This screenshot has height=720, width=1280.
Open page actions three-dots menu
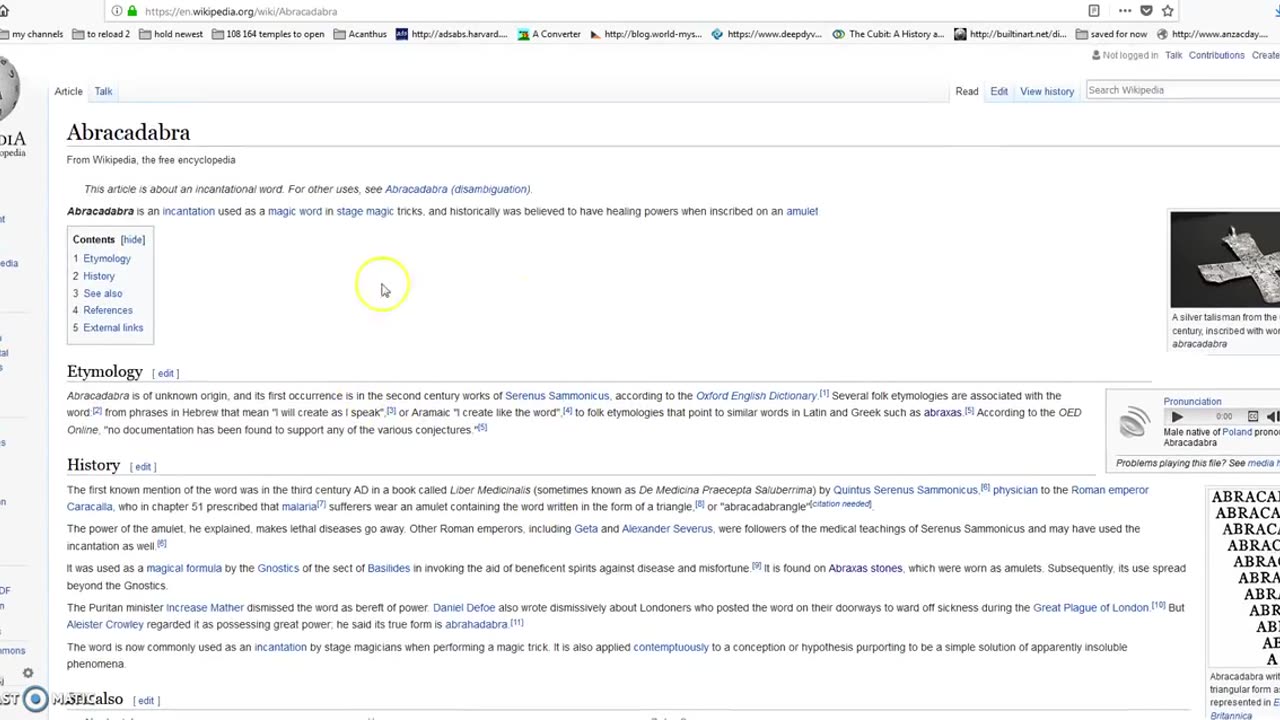coord(1125,11)
